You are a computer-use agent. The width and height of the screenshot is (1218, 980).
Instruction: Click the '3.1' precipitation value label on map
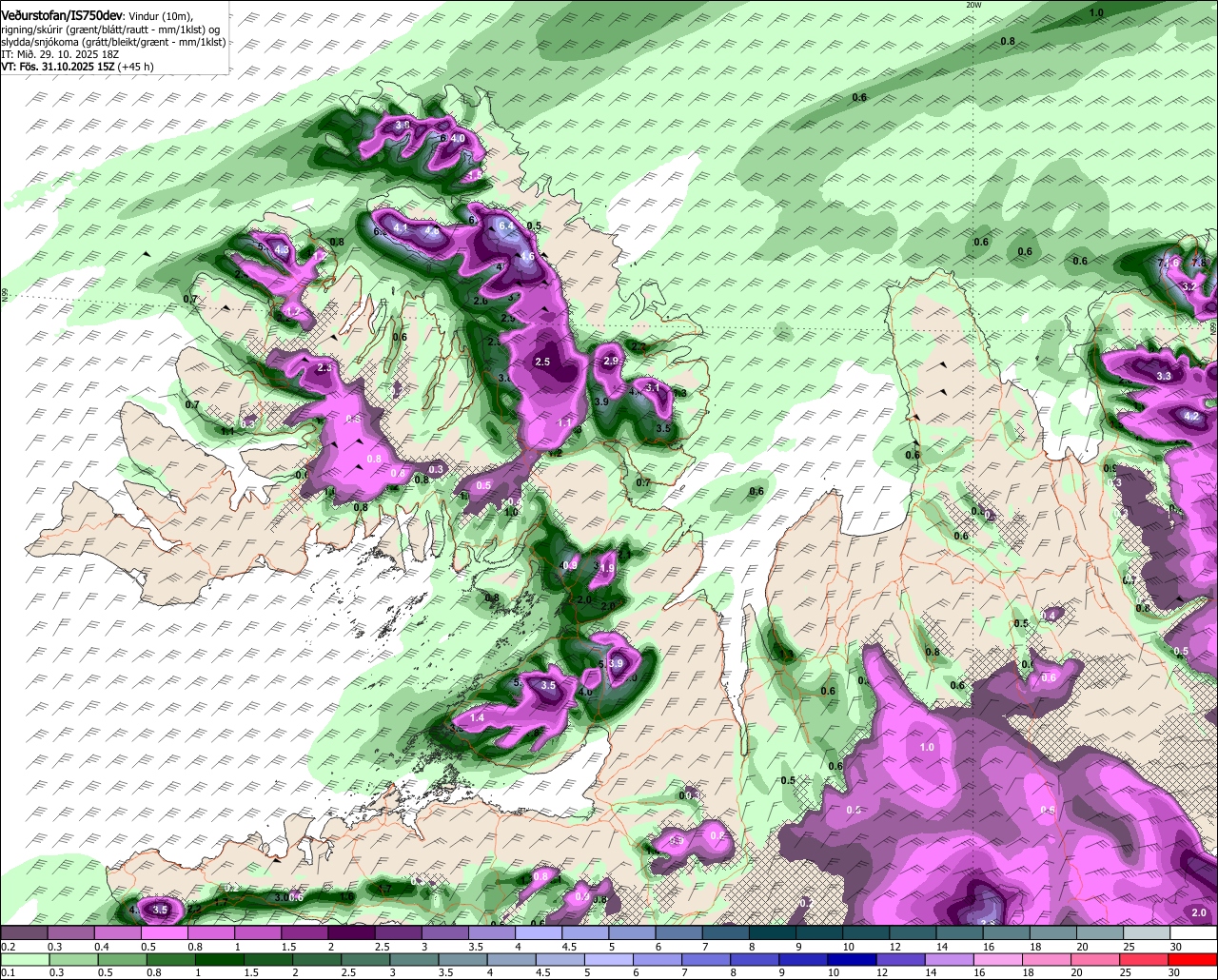pos(653,387)
